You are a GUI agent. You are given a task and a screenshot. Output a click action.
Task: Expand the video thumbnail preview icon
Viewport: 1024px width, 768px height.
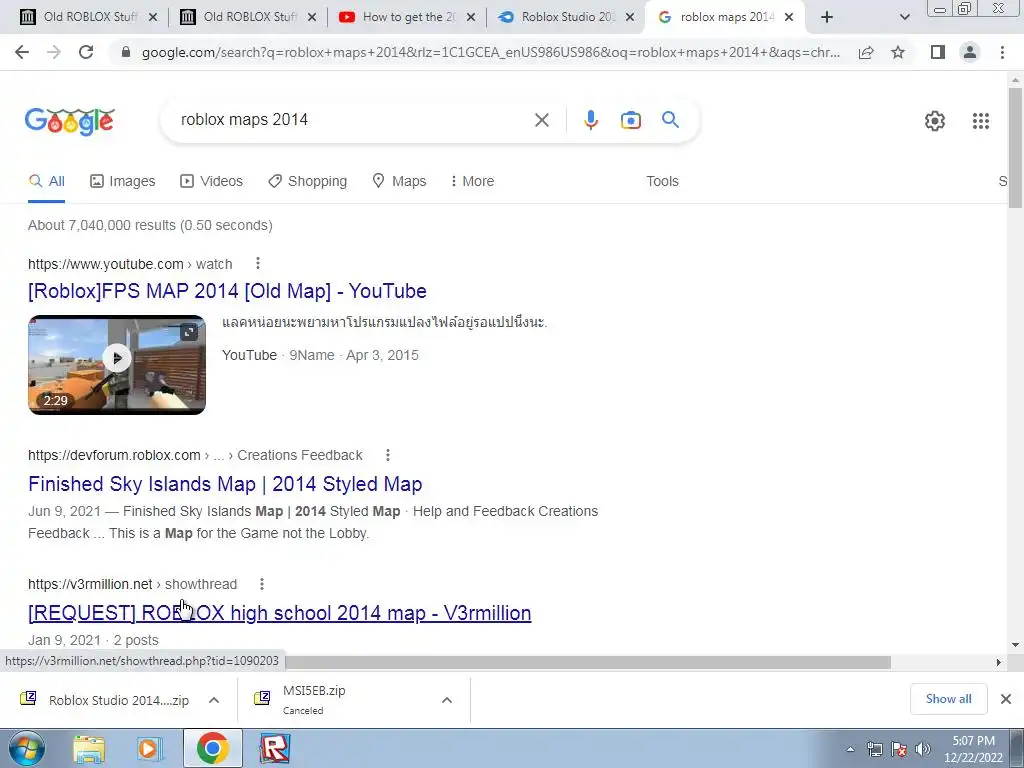pyautogui.click(x=189, y=332)
